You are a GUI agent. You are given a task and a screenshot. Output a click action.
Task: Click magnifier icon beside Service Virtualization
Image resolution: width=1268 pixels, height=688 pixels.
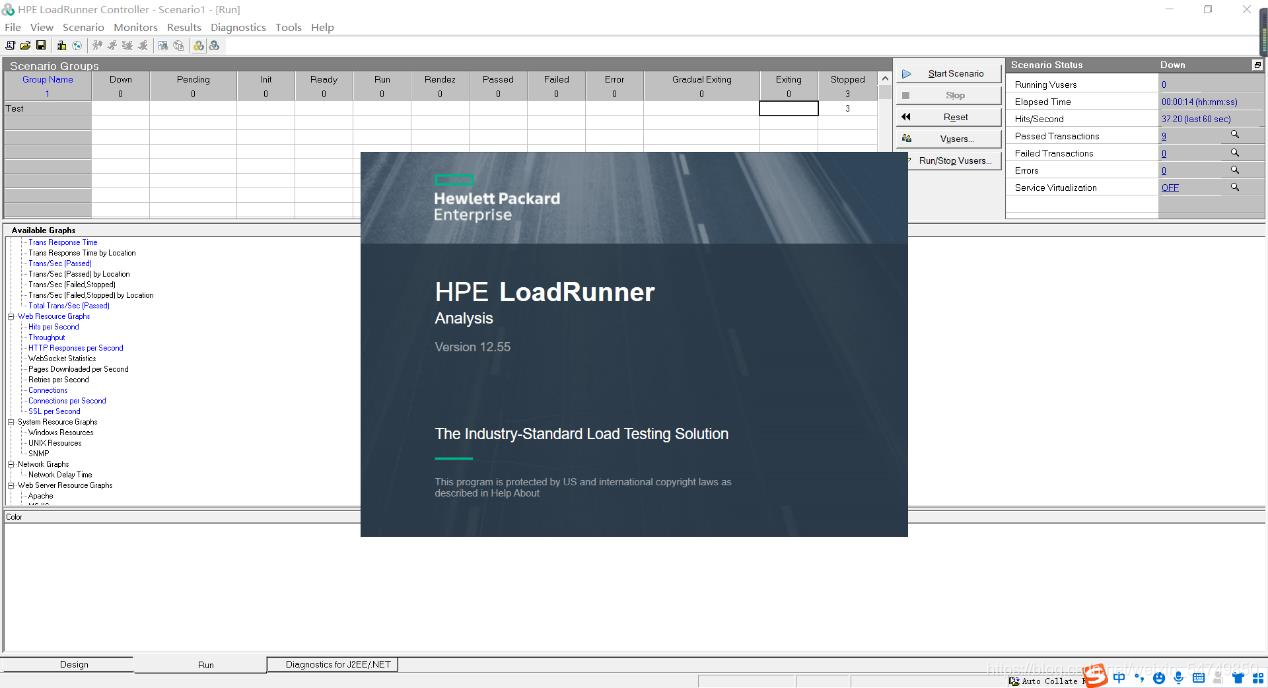click(x=1234, y=187)
